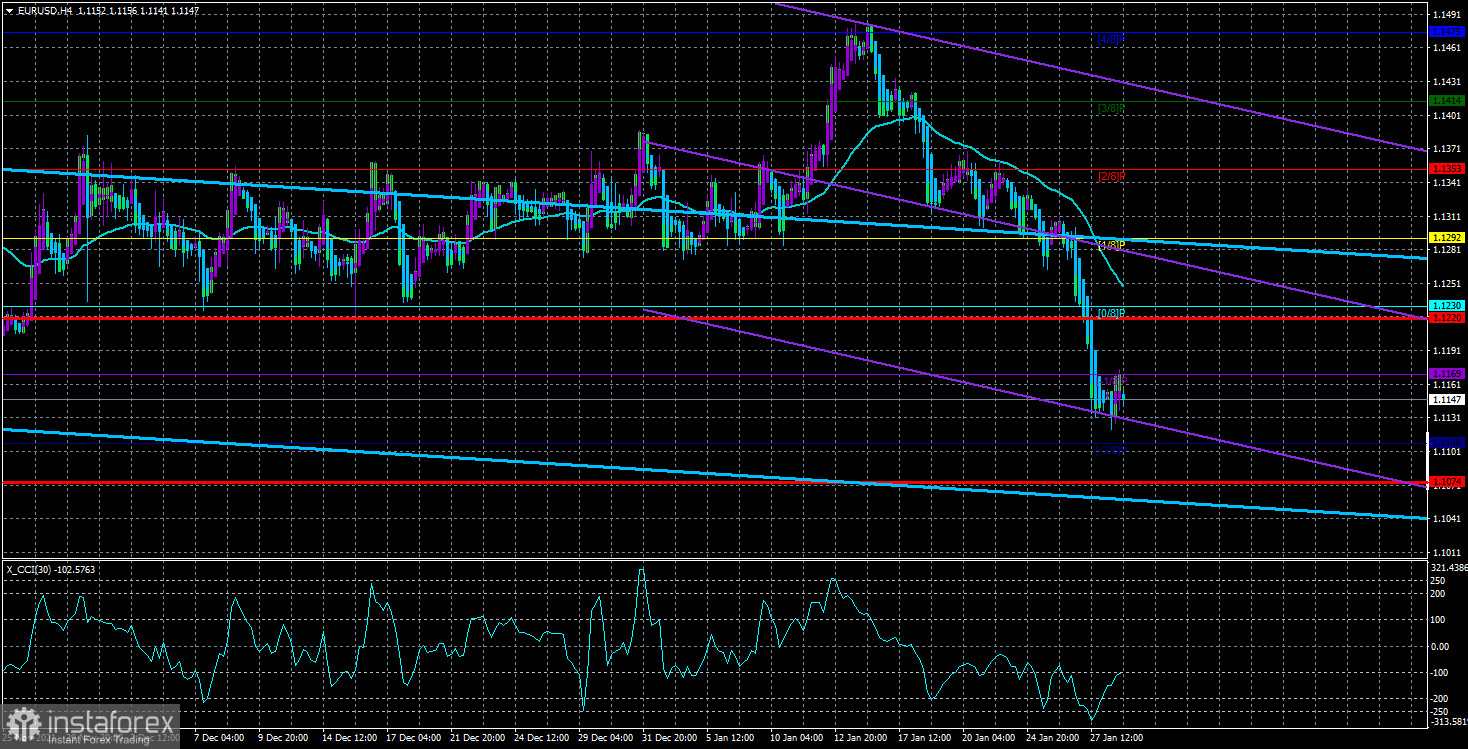The width and height of the screenshot is (1468, 749).
Task: Click the yellow 1.1292 price level tag
Action: click(x=1447, y=238)
